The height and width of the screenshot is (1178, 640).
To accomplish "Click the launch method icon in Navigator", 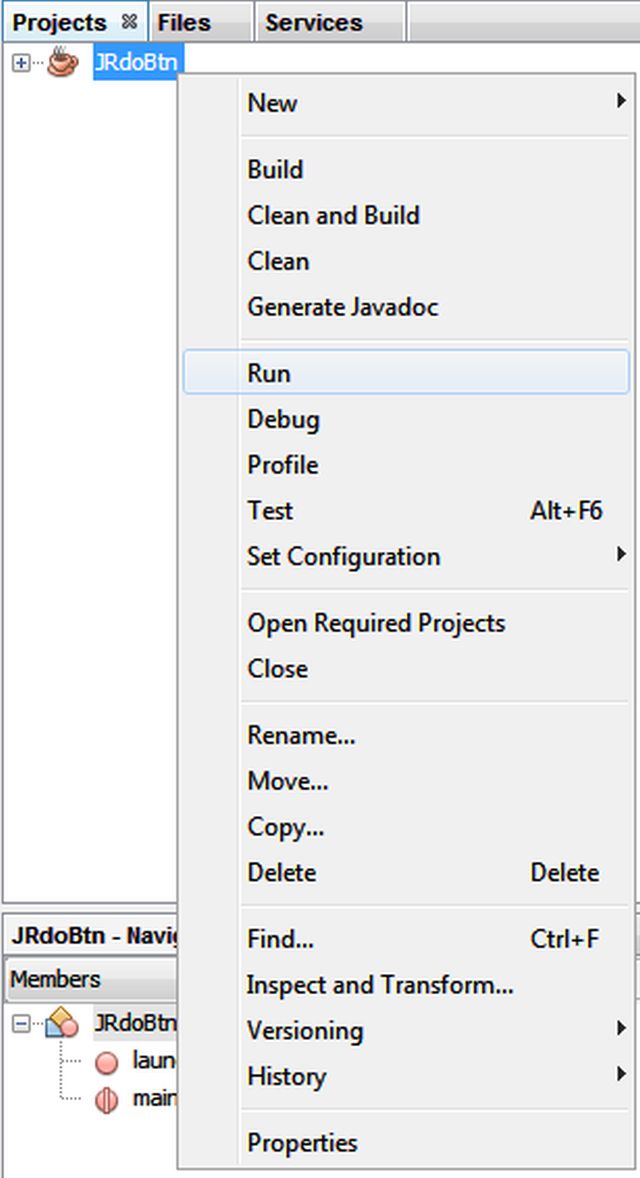I will tap(105, 1062).
